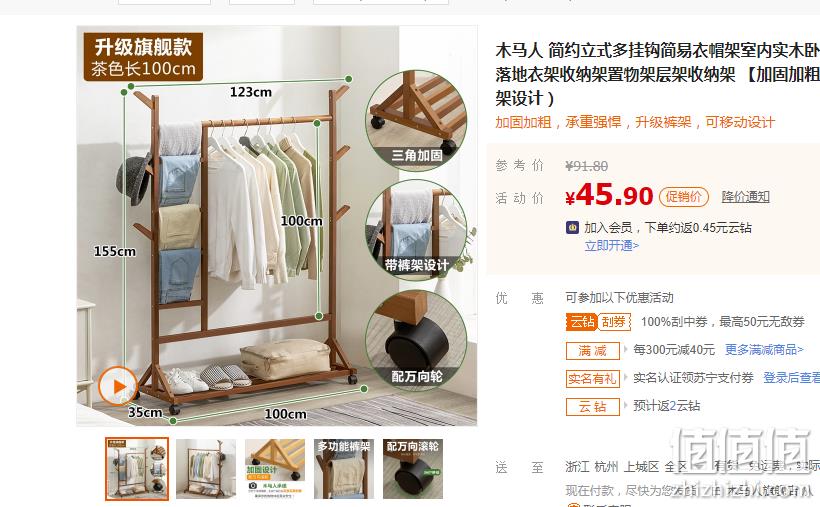Open the second thumbnail of the rack
Viewport: 820px width, 507px height.
pos(206,469)
